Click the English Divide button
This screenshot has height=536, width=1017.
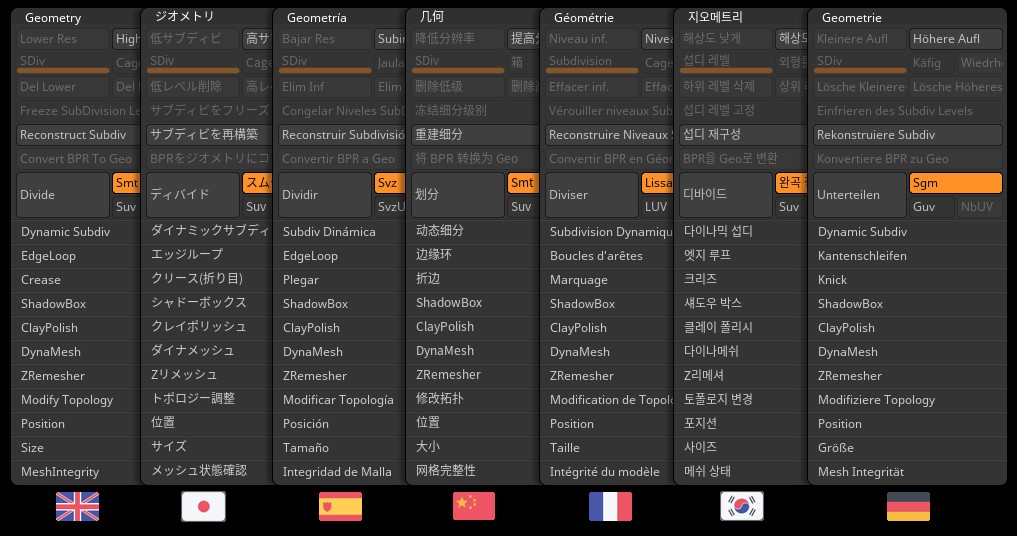pos(63,195)
